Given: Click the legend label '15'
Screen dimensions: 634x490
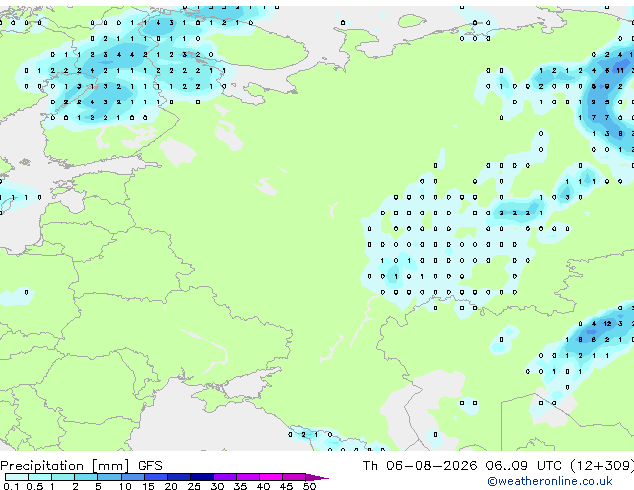Looking at the screenshot, I should point(148,486).
